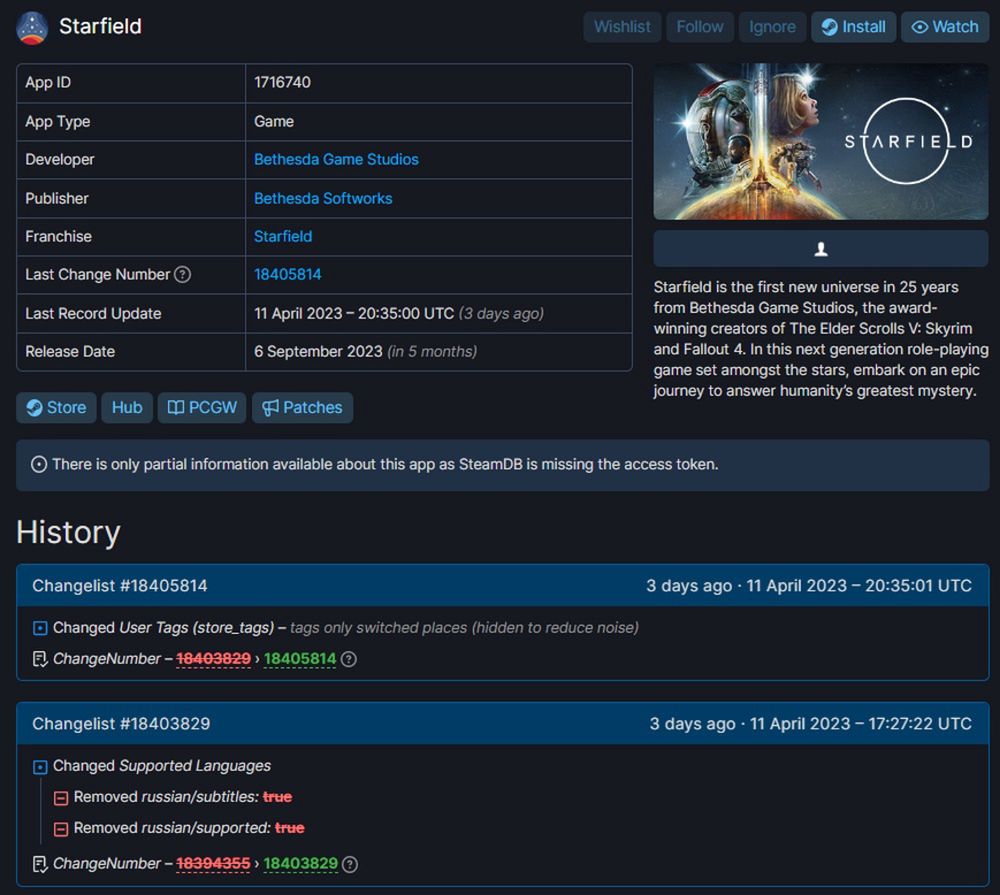The image size is (1000, 895).
Task: Select the App ID value 1716740
Action: click(x=283, y=82)
